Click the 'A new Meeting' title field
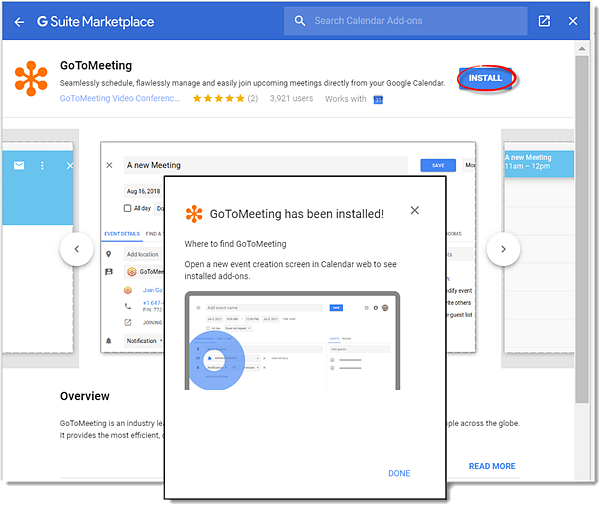This screenshot has width=600, height=505. click(265, 165)
